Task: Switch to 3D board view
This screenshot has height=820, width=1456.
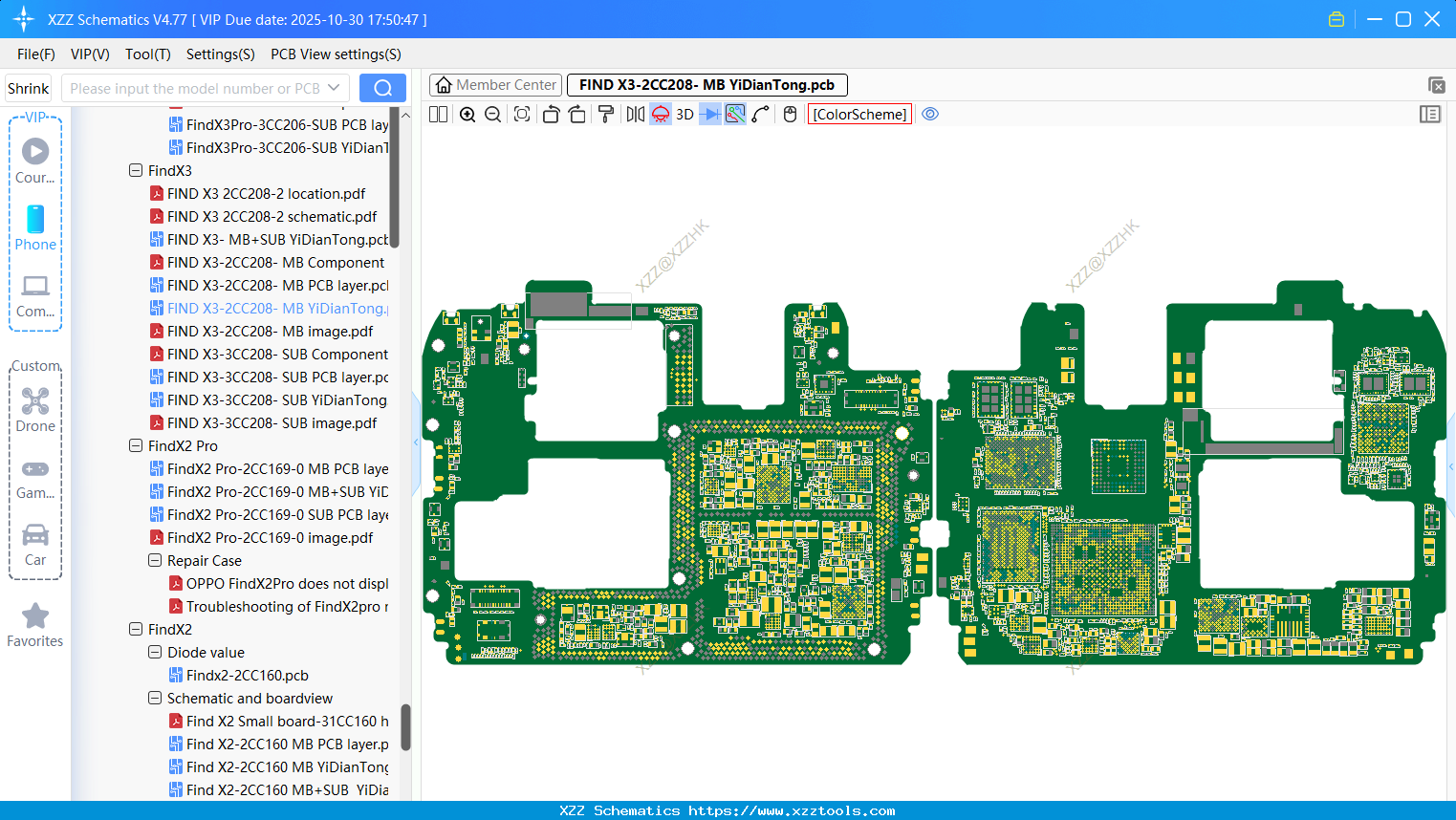Action: [x=685, y=115]
